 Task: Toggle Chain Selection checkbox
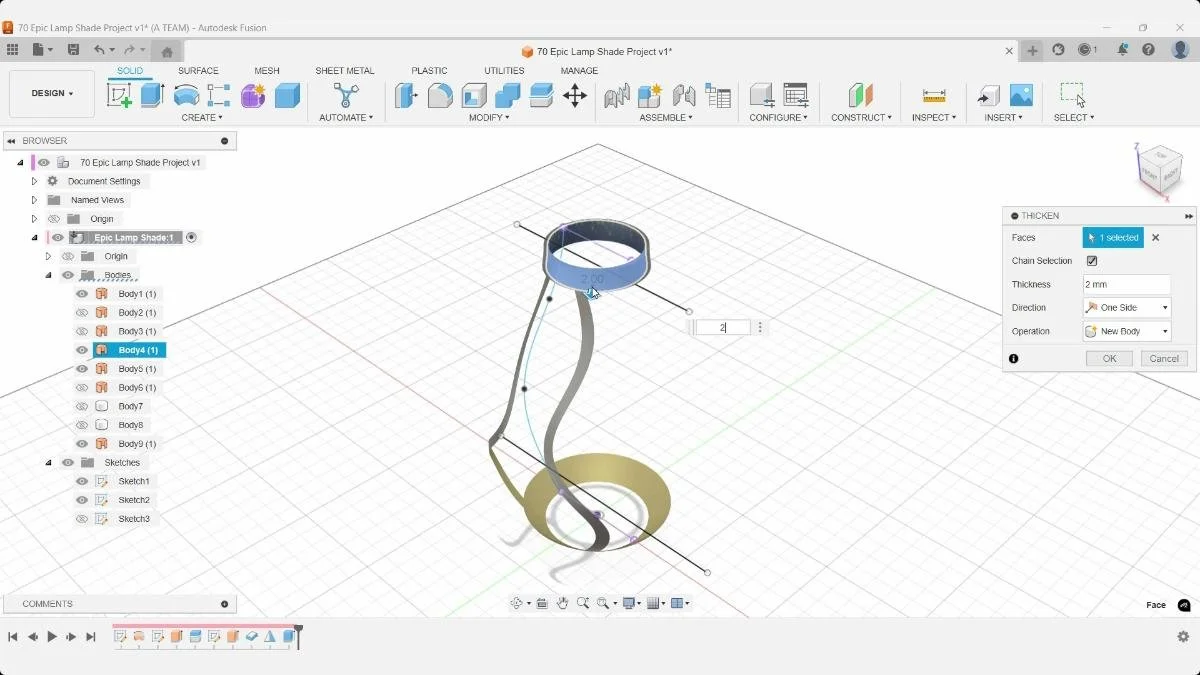click(1092, 261)
